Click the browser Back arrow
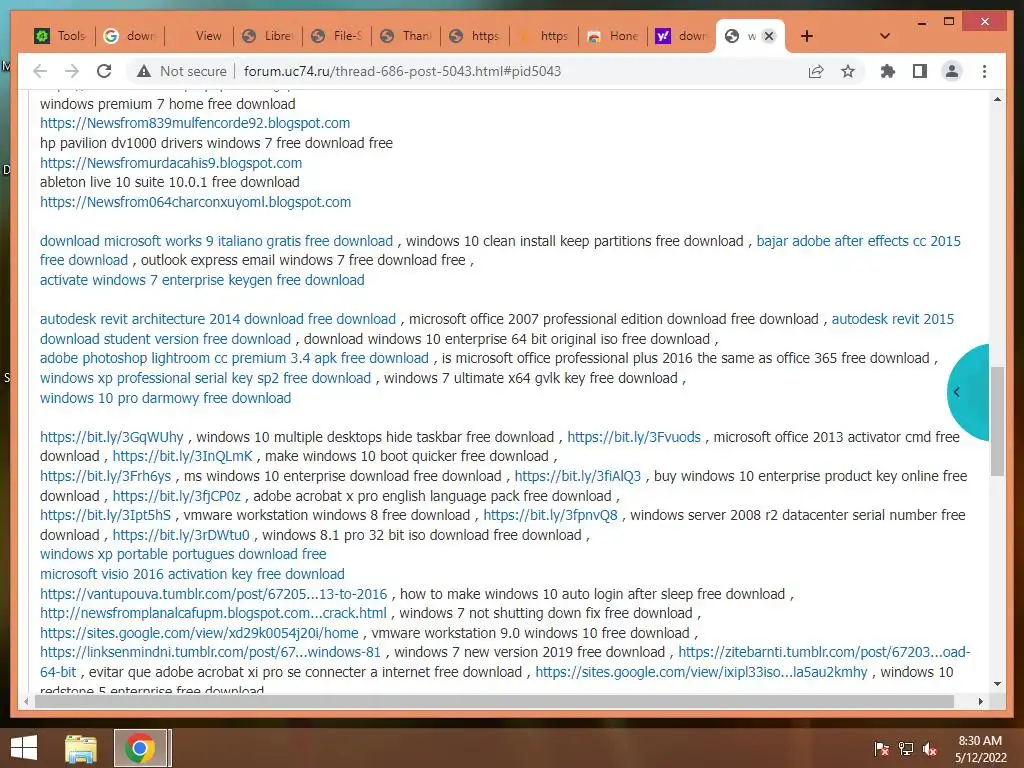This screenshot has width=1024, height=768. click(x=40, y=71)
